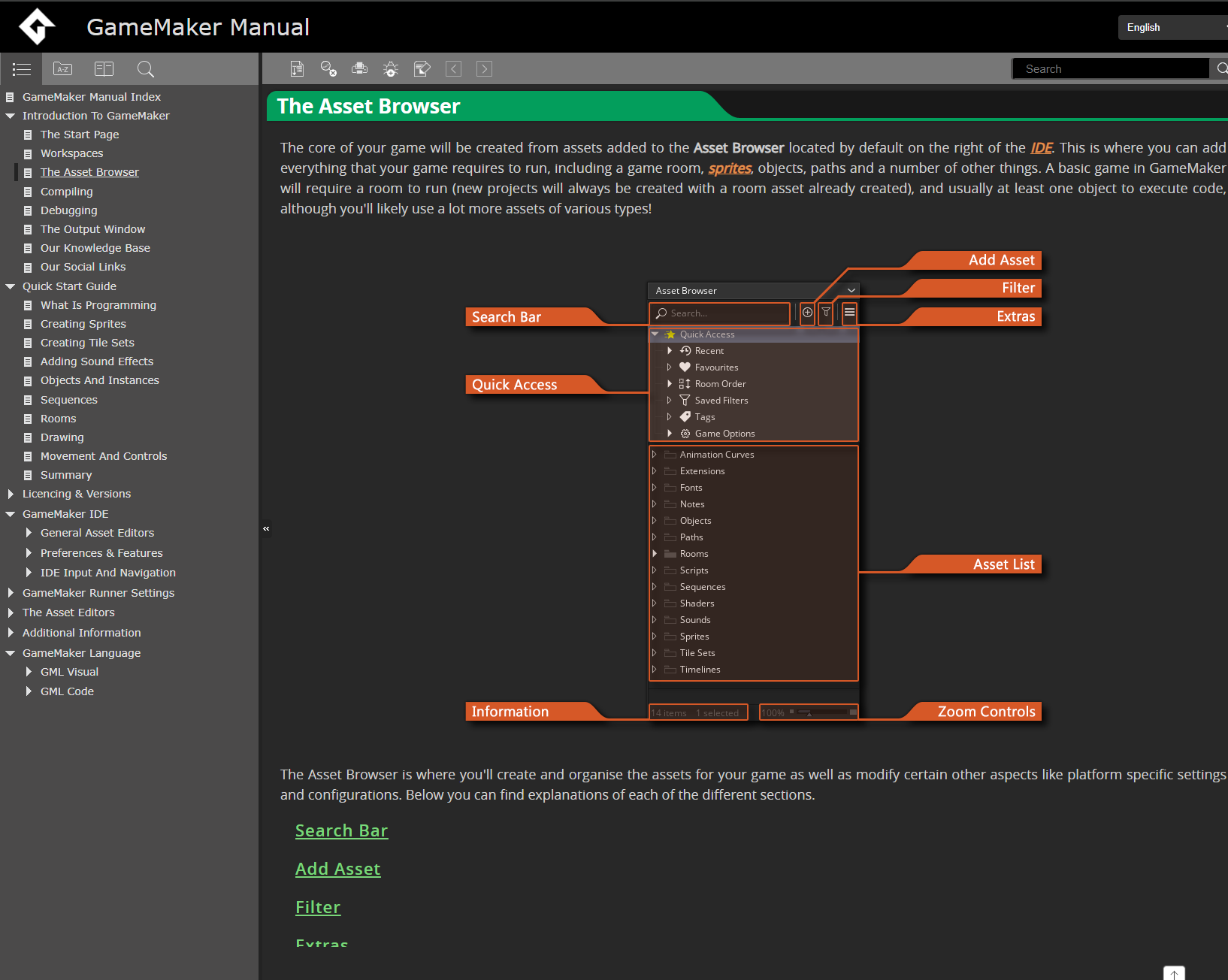This screenshot has width=1228, height=980.
Task: Open the A-Z Index sidebar tab
Action: [62, 69]
